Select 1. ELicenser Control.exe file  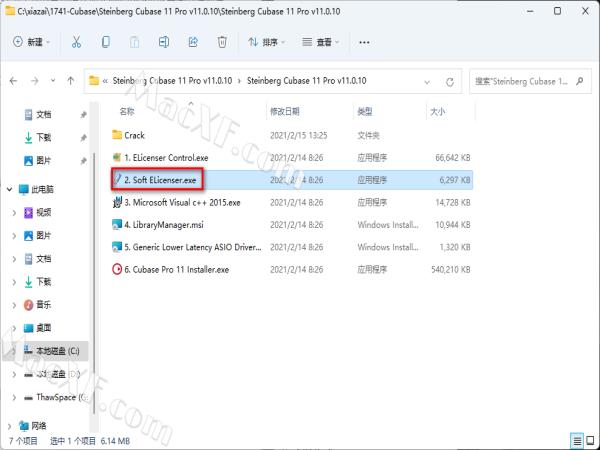coord(292,157)
